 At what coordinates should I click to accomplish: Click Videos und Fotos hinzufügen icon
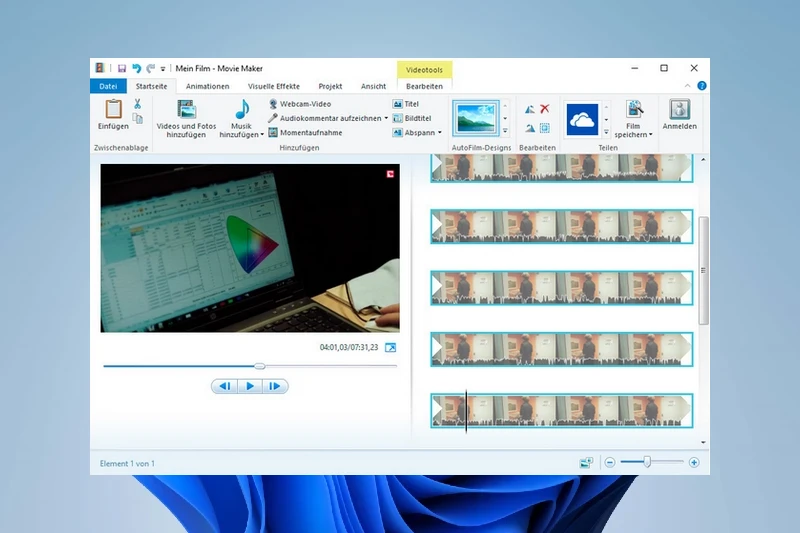pos(186,110)
